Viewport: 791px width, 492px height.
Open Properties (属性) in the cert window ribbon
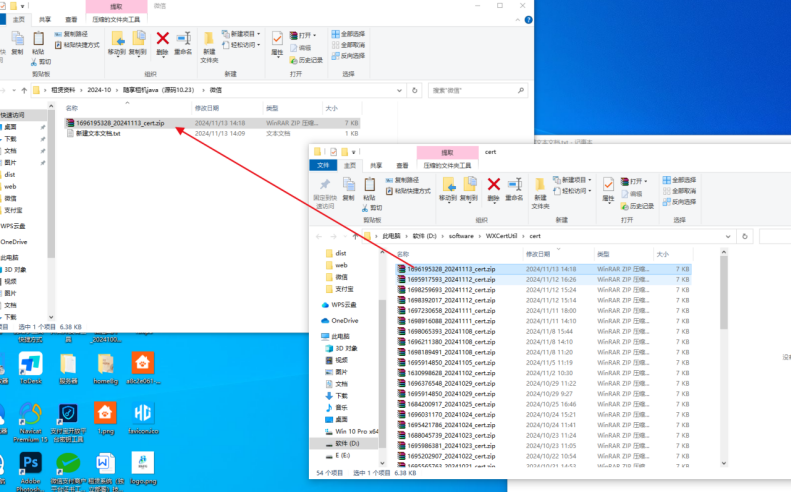coord(608,189)
